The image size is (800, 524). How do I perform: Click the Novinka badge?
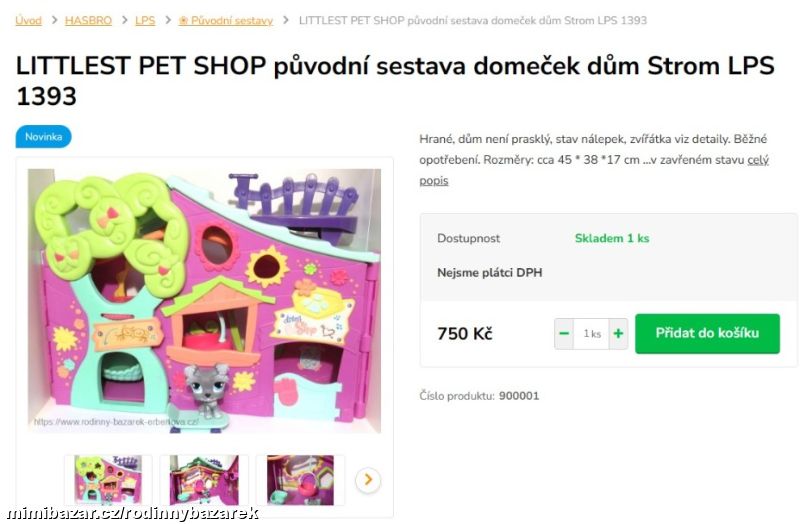click(x=43, y=137)
